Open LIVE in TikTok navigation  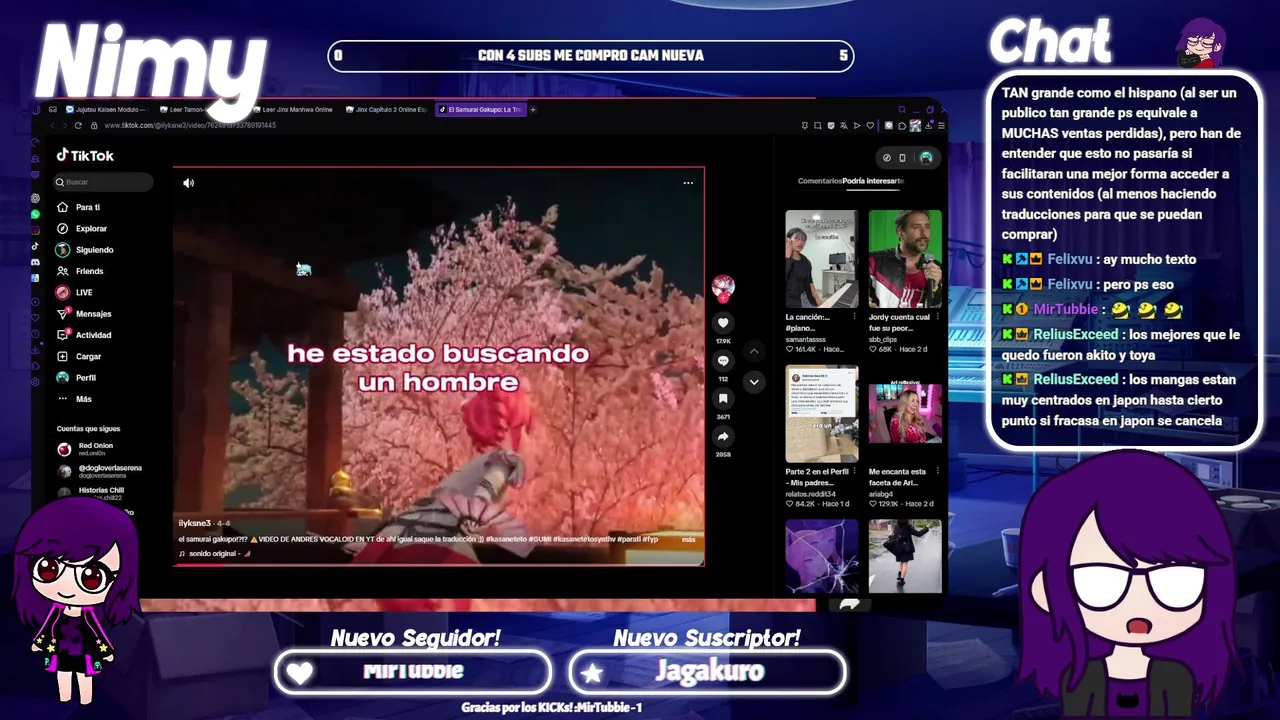tap(84, 292)
